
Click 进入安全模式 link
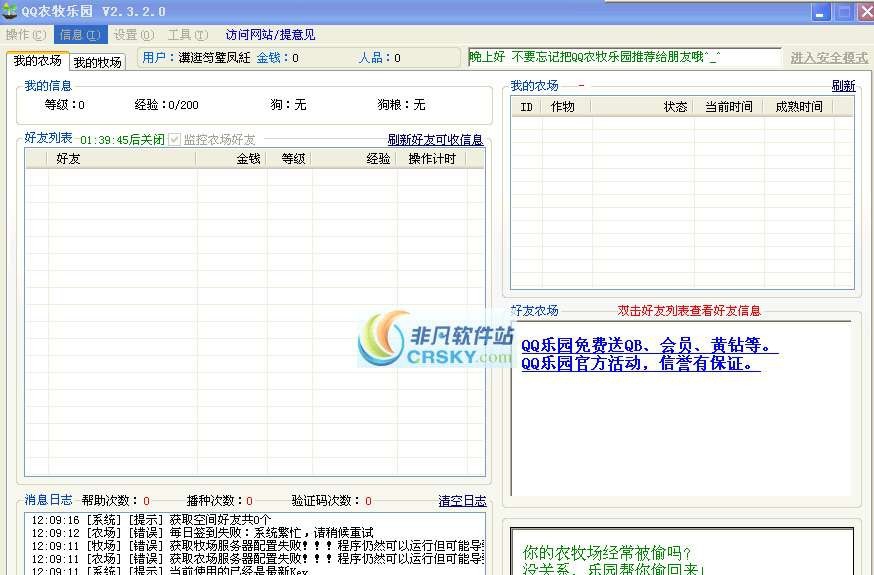click(829, 58)
